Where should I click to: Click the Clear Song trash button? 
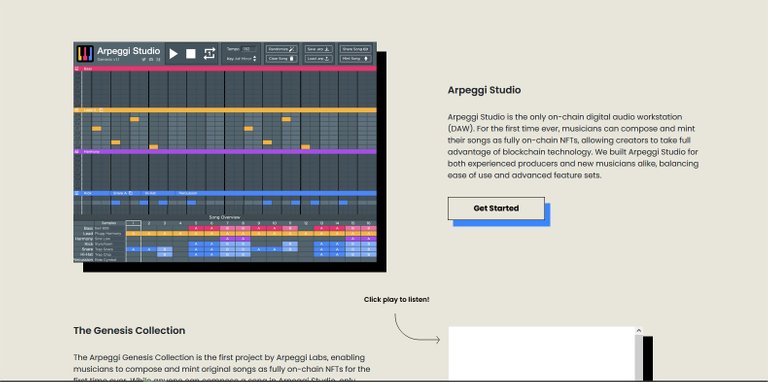click(x=282, y=59)
